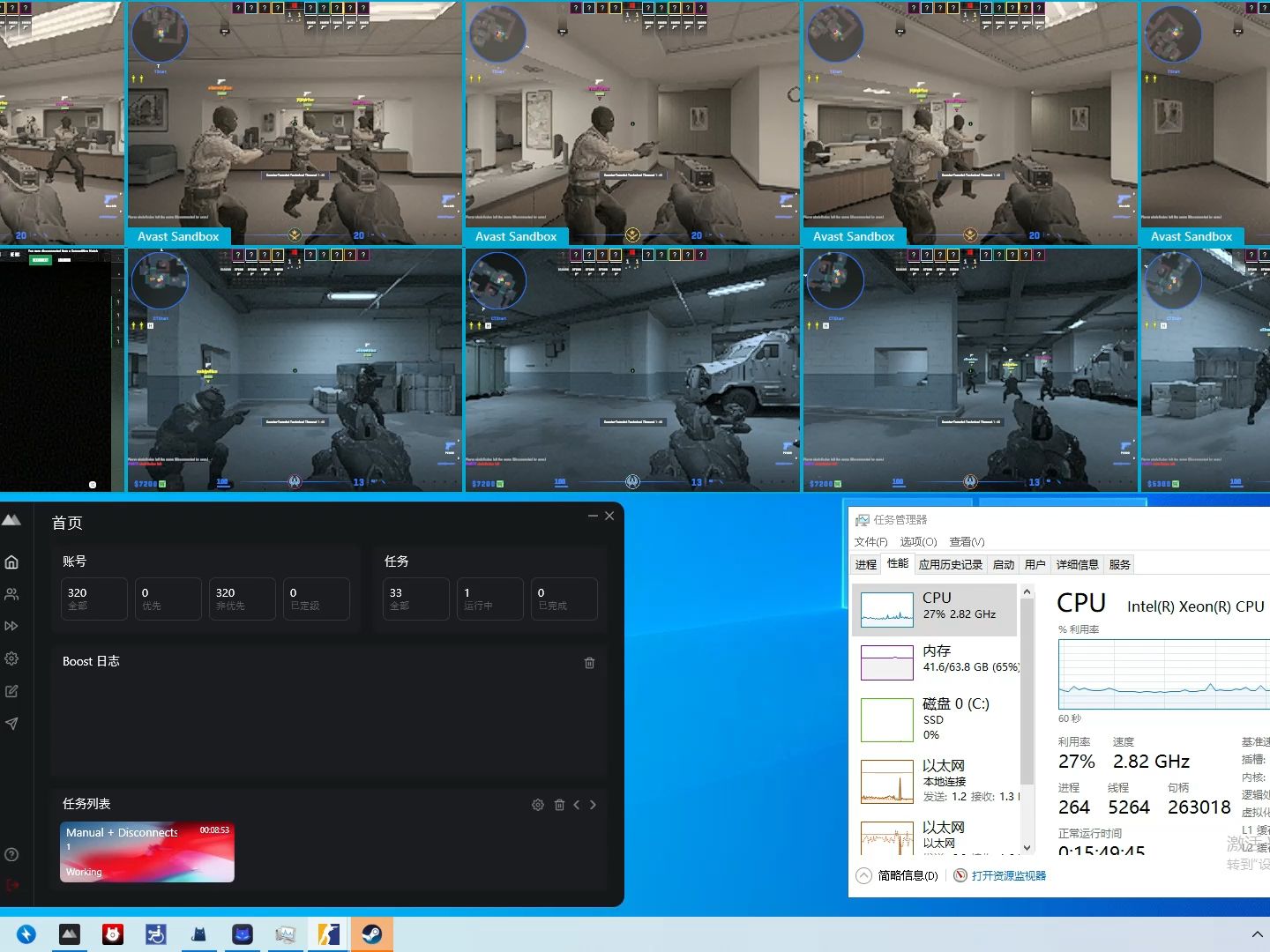The height and width of the screenshot is (952, 1270).
Task: Click the 5264 threads value
Action: (x=1129, y=807)
